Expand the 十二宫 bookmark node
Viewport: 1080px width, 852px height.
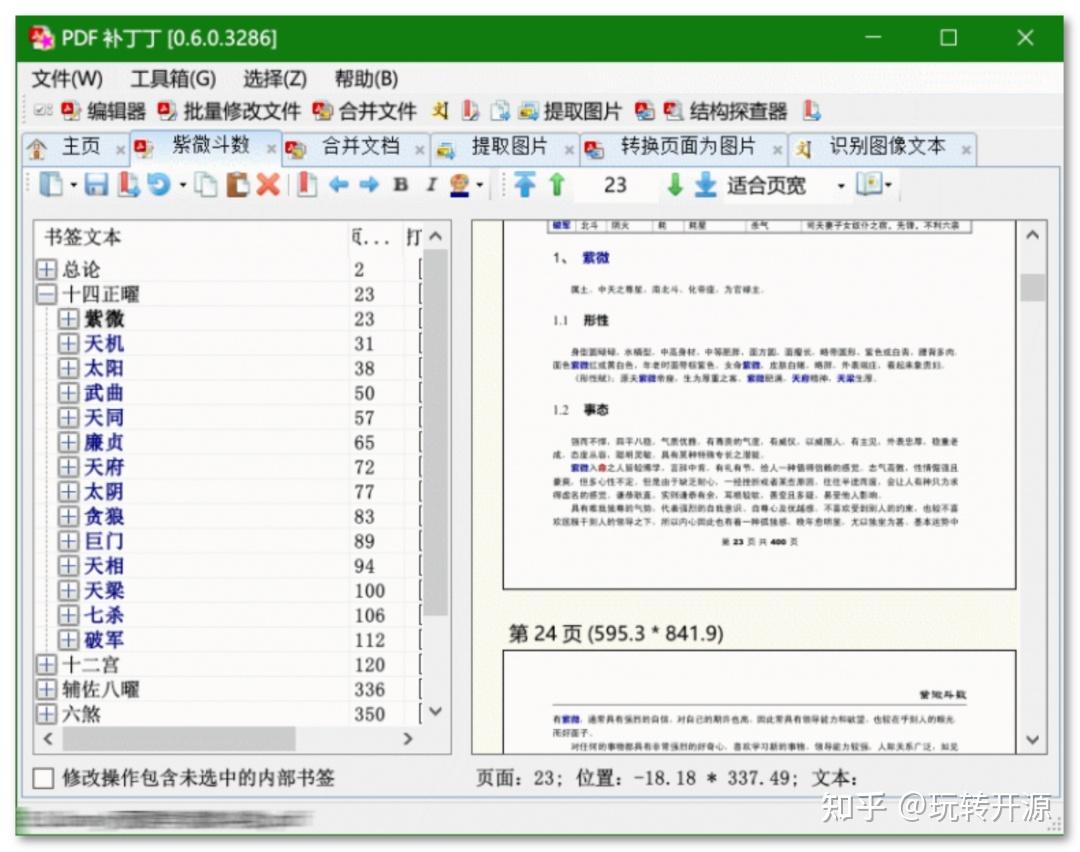point(45,662)
